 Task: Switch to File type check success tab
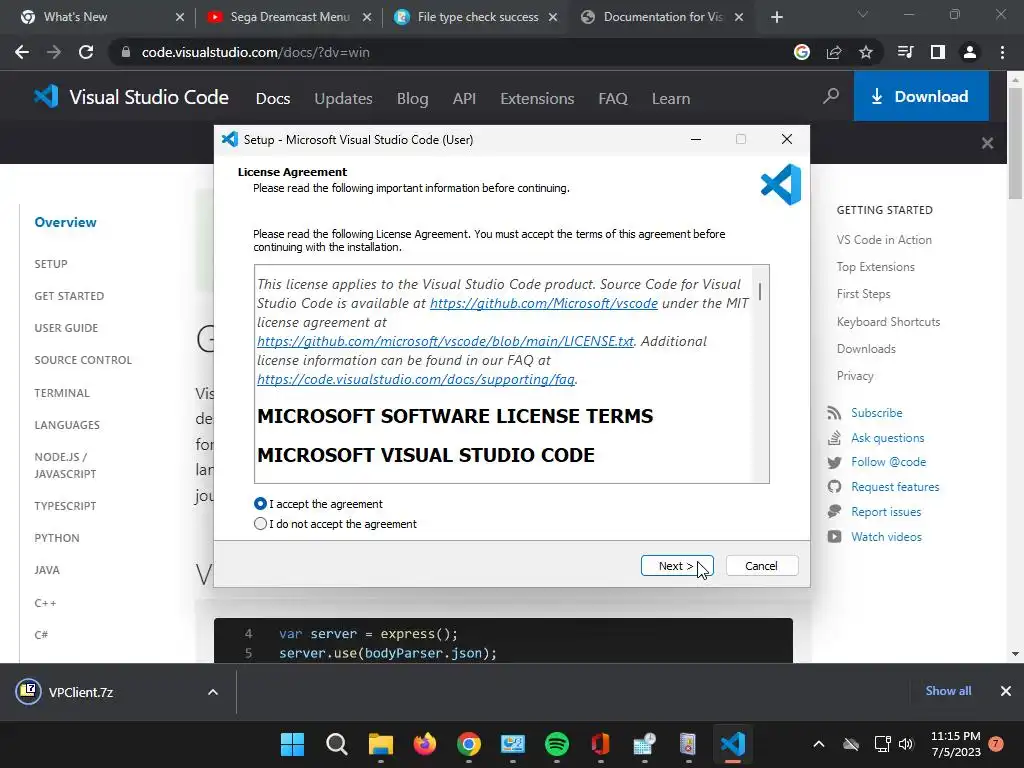point(477,17)
